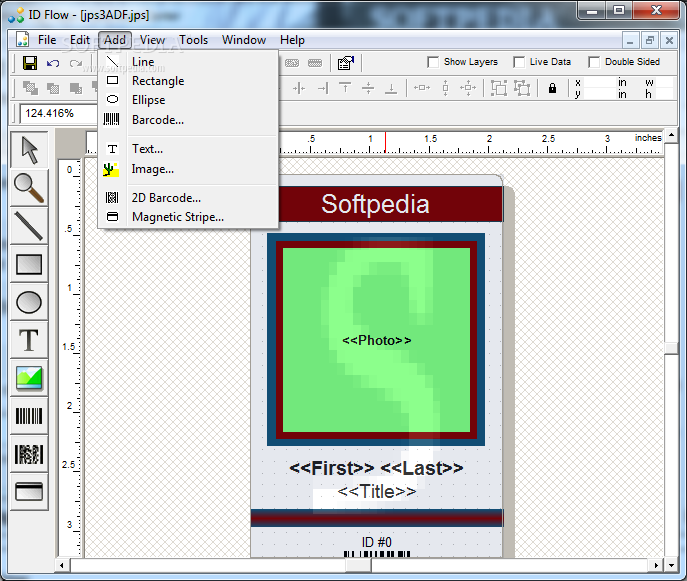Select the magnetic stripe tool in palette

pyautogui.click(x=29, y=492)
